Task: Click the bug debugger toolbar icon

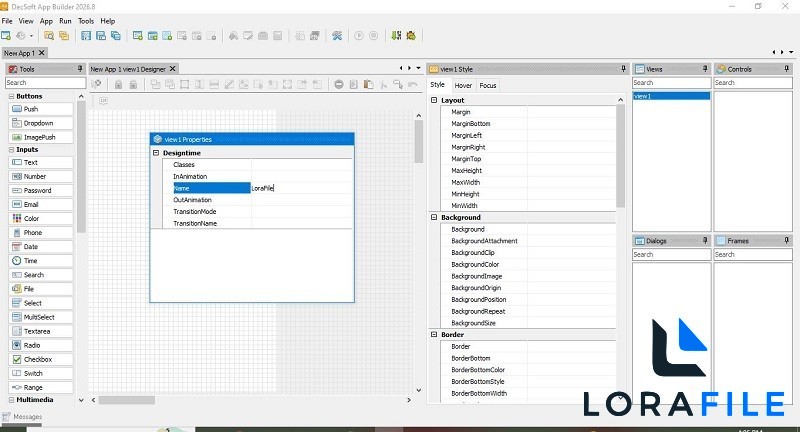Action: pyautogui.click(x=411, y=36)
